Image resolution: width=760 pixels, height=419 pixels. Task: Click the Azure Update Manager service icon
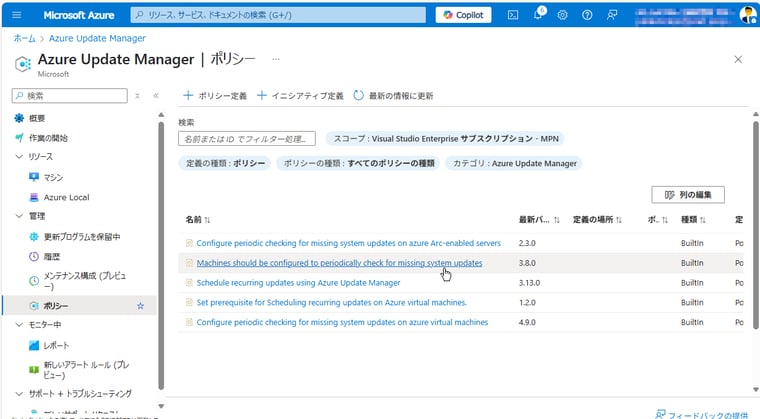[x=23, y=64]
